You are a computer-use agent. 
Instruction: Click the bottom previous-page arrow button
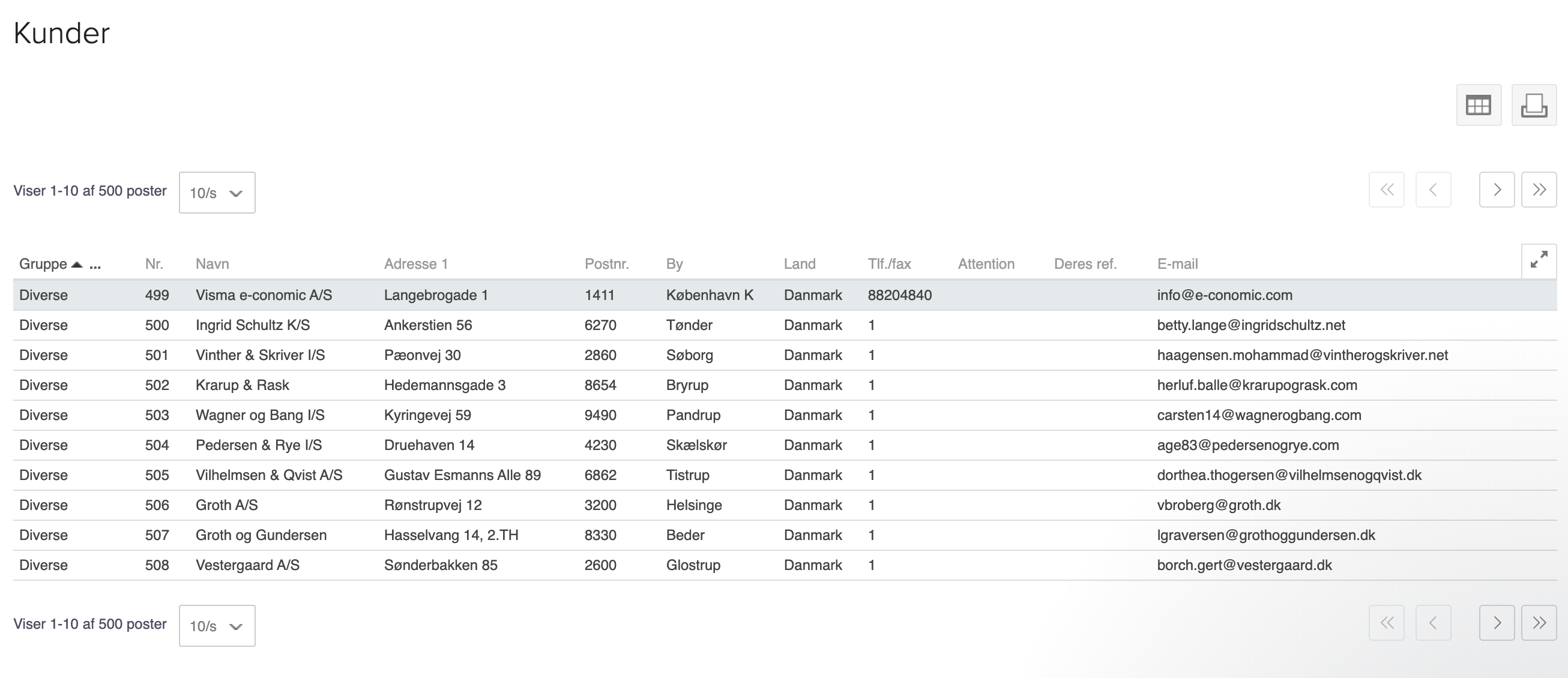[1433, 623]
